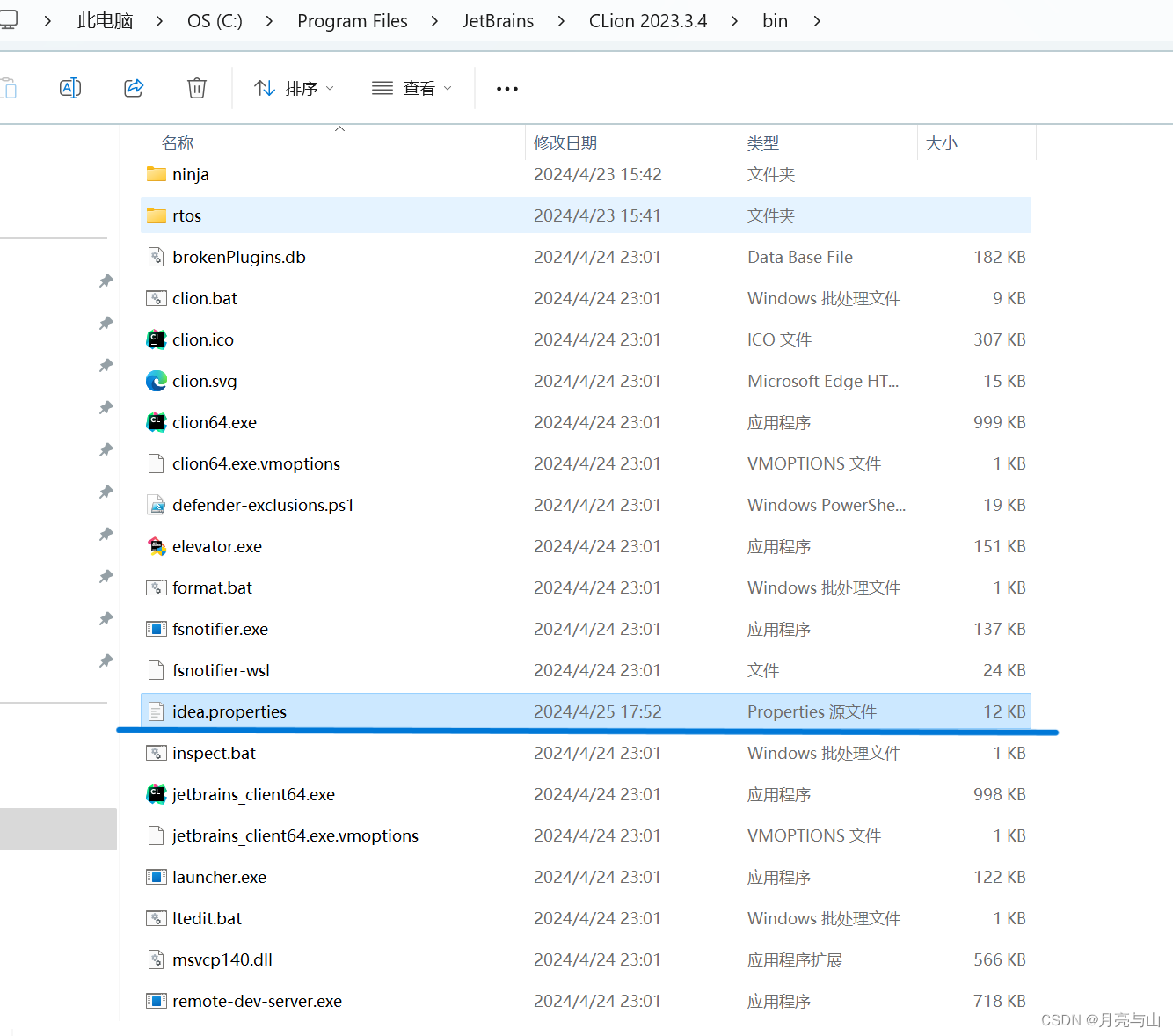Click the clion.bat file icon
Screen dimensions: 1173x1036
[157, 298]
